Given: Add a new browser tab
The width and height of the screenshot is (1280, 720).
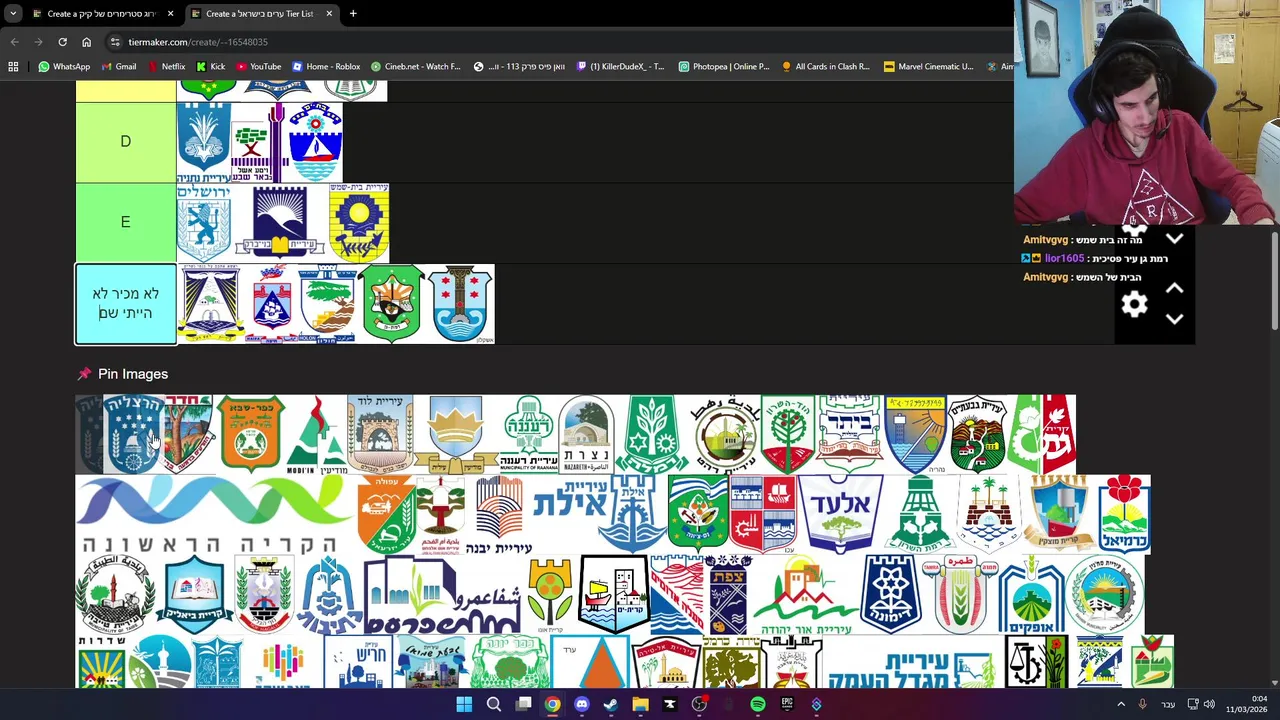Looking at the screenshot, I should pyautogui.click(x=353, y=14).
